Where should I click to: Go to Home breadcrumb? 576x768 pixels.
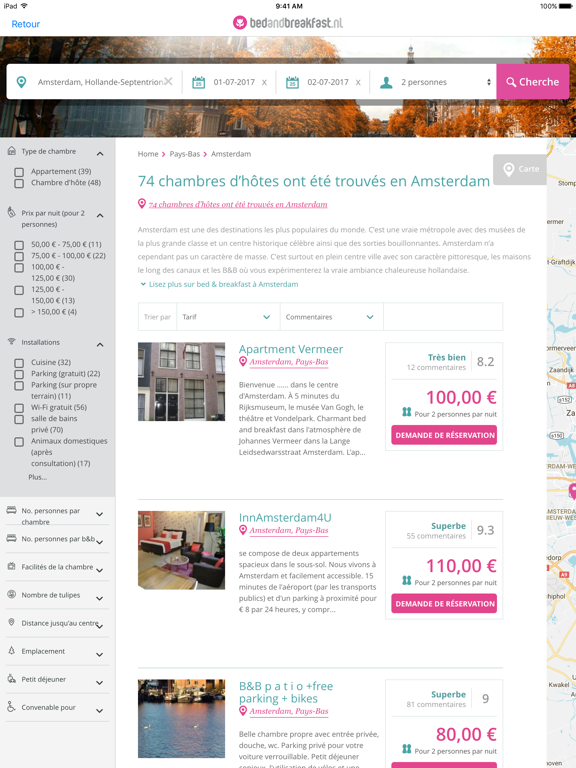[x=148, y=154]
